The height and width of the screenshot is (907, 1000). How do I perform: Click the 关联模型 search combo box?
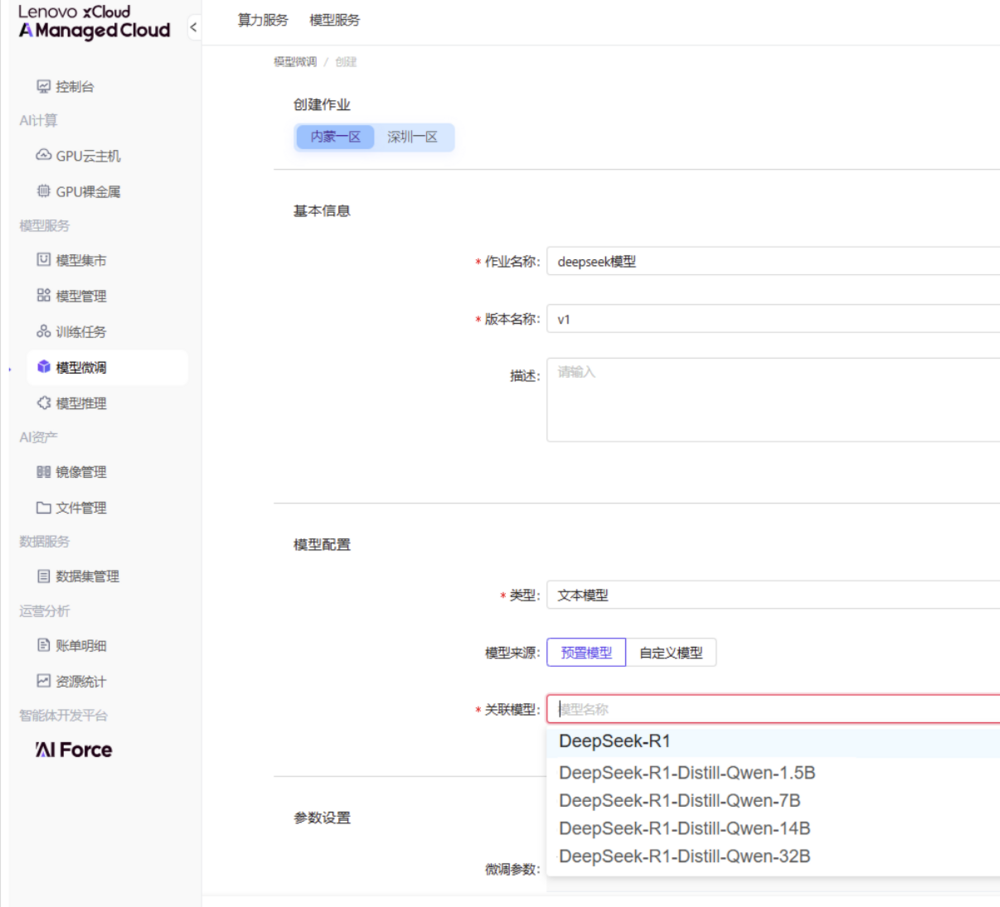(773, 709)
